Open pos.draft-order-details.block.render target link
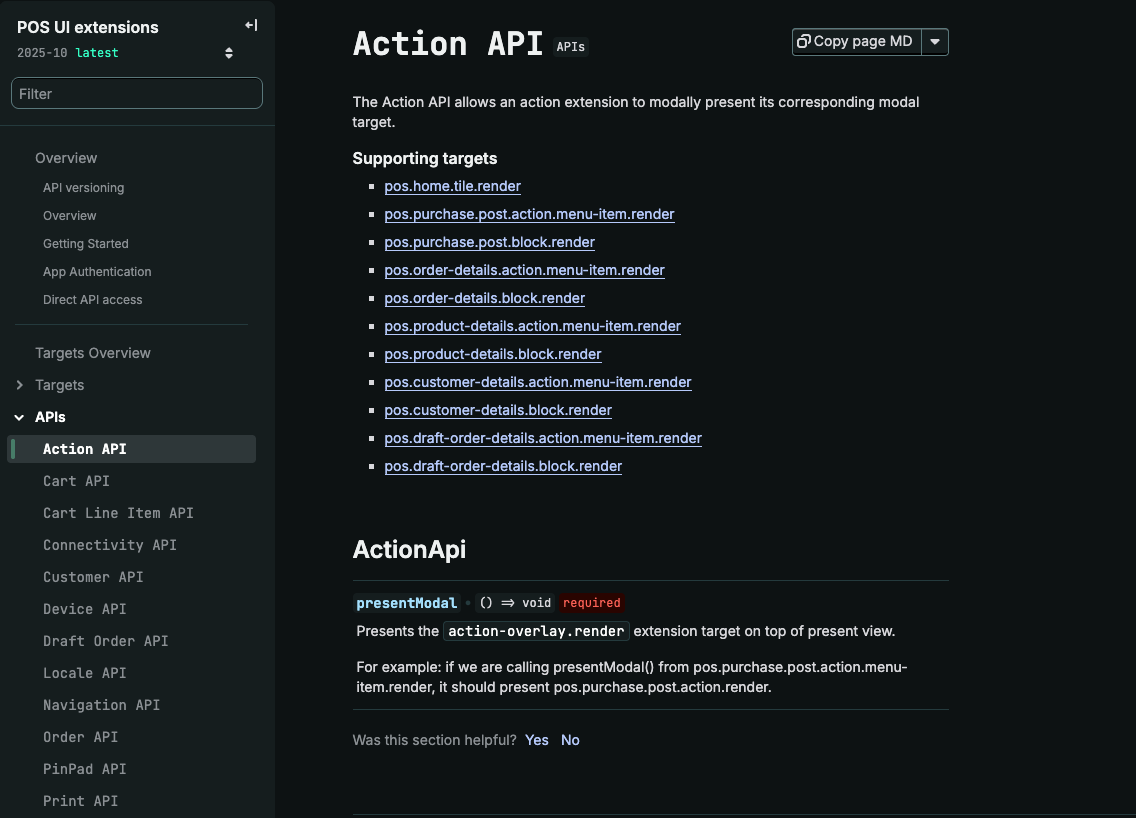The image size is (1136, 818). coord(503,466)
